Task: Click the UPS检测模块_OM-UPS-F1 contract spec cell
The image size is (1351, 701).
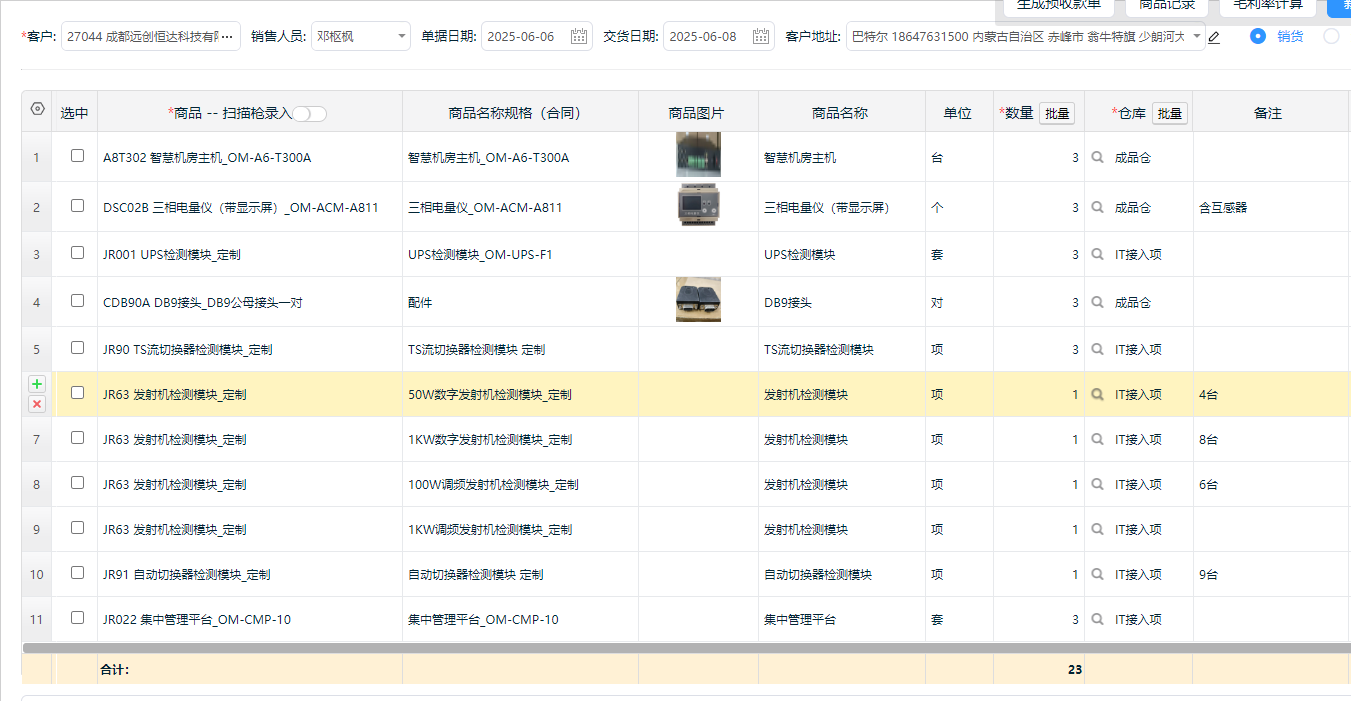Action: point(520,255)
